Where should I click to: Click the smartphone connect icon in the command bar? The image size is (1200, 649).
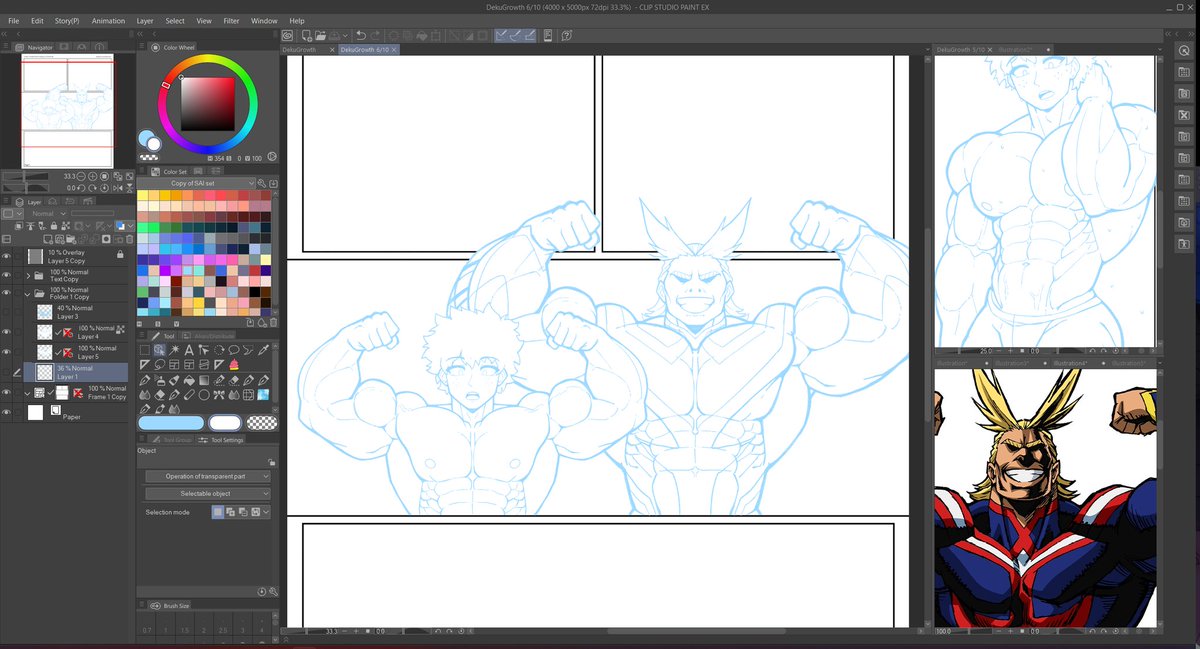(549, 36)
